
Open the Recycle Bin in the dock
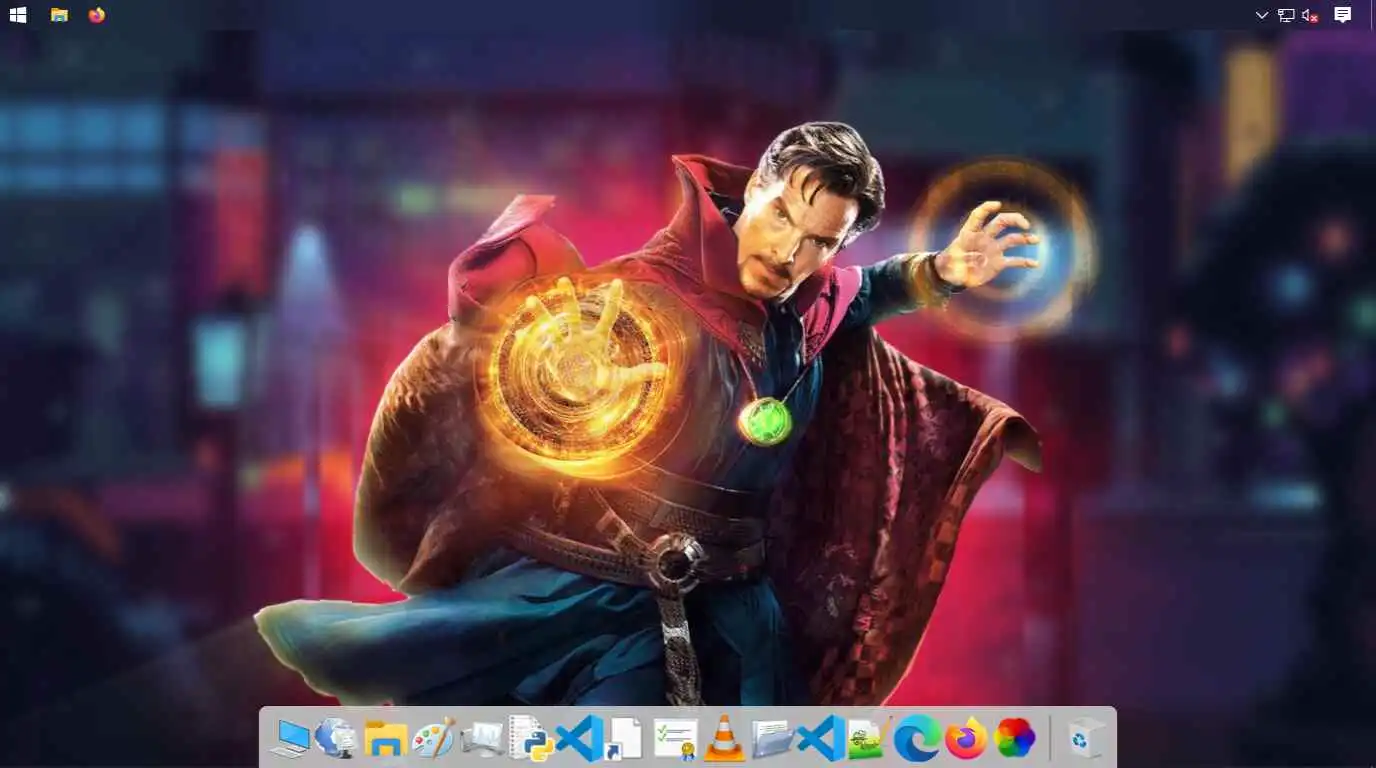(x=1085, y=738)
